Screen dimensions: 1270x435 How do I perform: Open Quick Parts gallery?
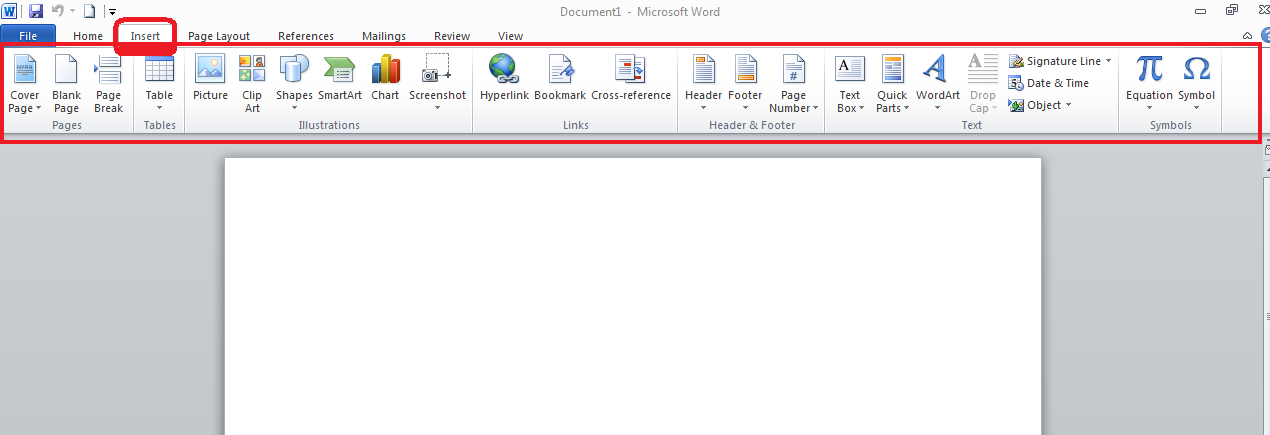click(892, 83)
